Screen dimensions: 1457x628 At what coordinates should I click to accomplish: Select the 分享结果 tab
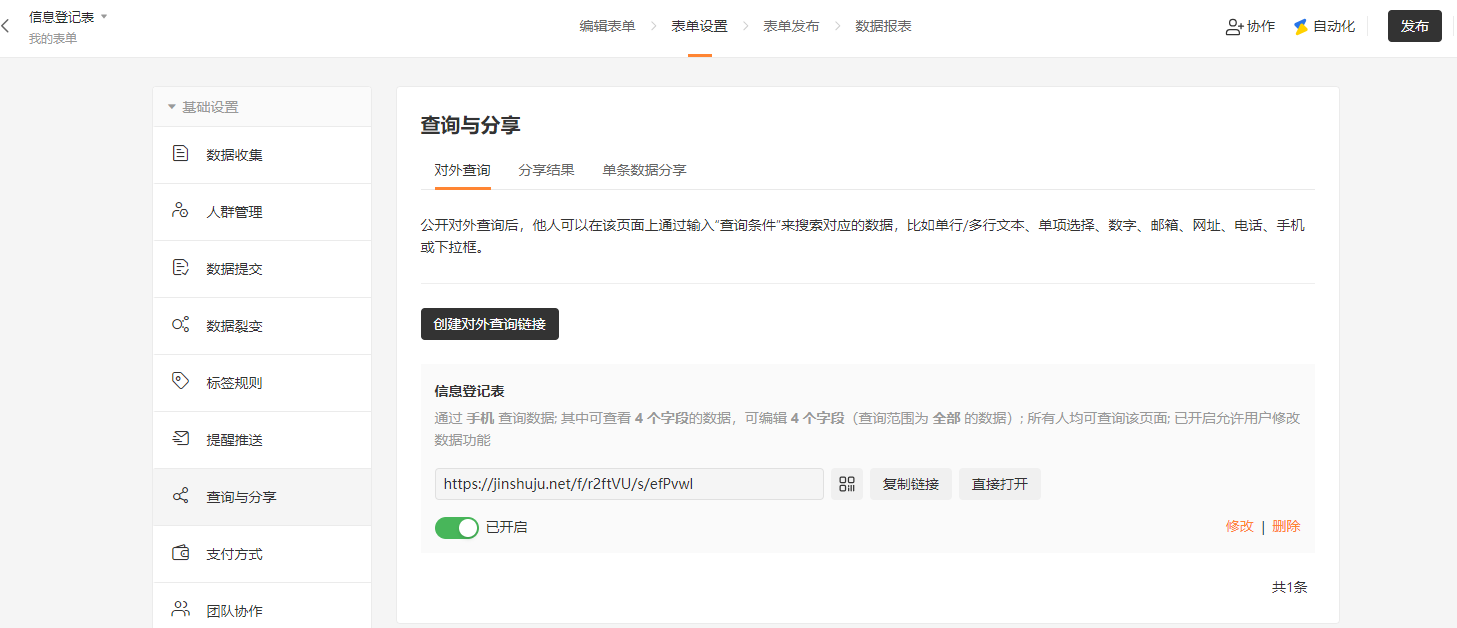pyautogui.click(x=546, y=170)
